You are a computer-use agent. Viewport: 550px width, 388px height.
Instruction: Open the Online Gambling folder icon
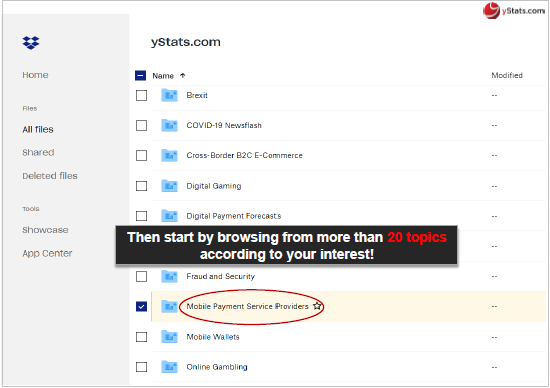169,367
